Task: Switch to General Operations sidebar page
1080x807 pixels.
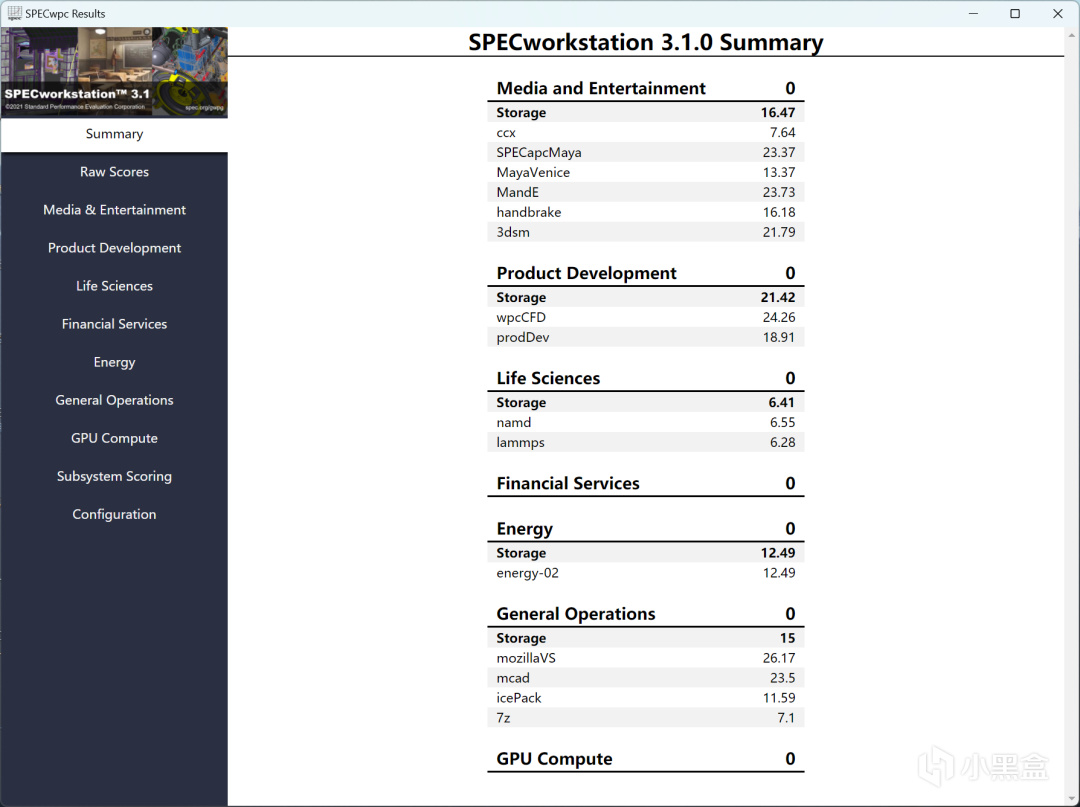Action: click(x=114, y=400)
